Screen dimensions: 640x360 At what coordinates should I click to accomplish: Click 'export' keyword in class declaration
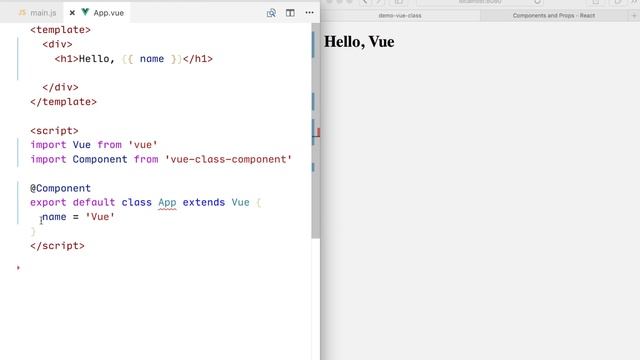click(x=48, y=202)
